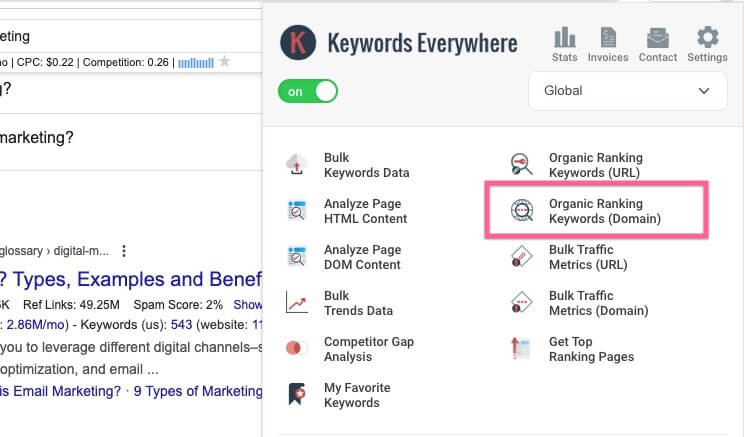The width and height of the screenshot is (744, 437).
Task: Open the Email Marketing sitelink
Action: coord(60,391)
